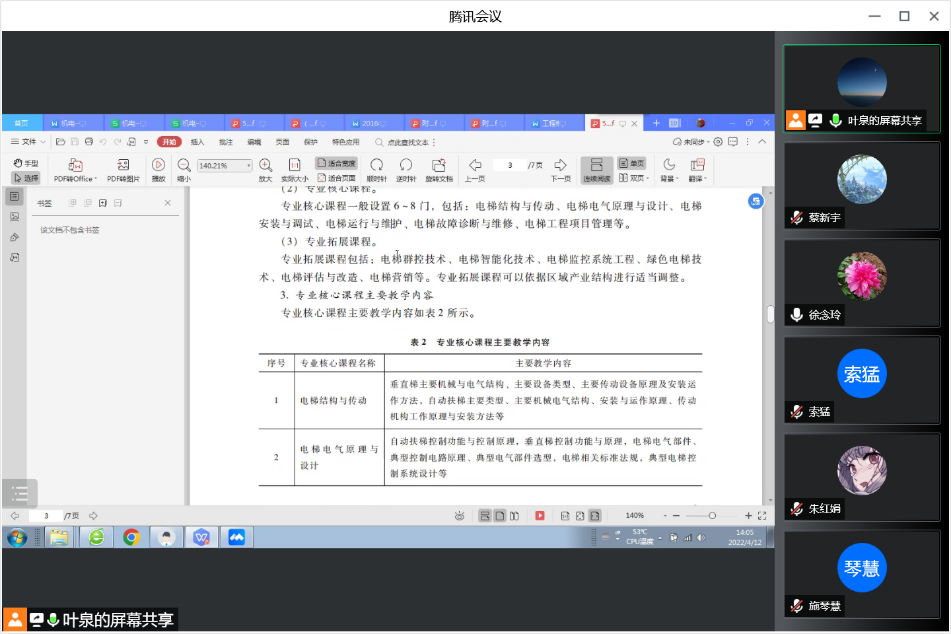Screen dimensions: 951x634
Task: Click 叶泉的屏幕共享 participant tile
Action: pyautogui.click(x=861, y=88)
